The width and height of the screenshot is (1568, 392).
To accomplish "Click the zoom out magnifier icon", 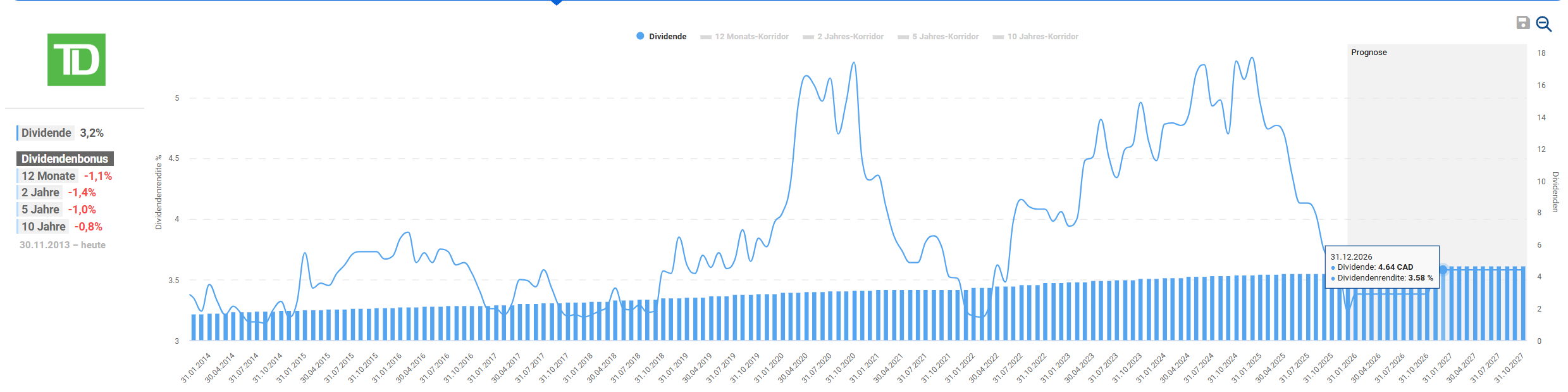I will (1543, 24).
